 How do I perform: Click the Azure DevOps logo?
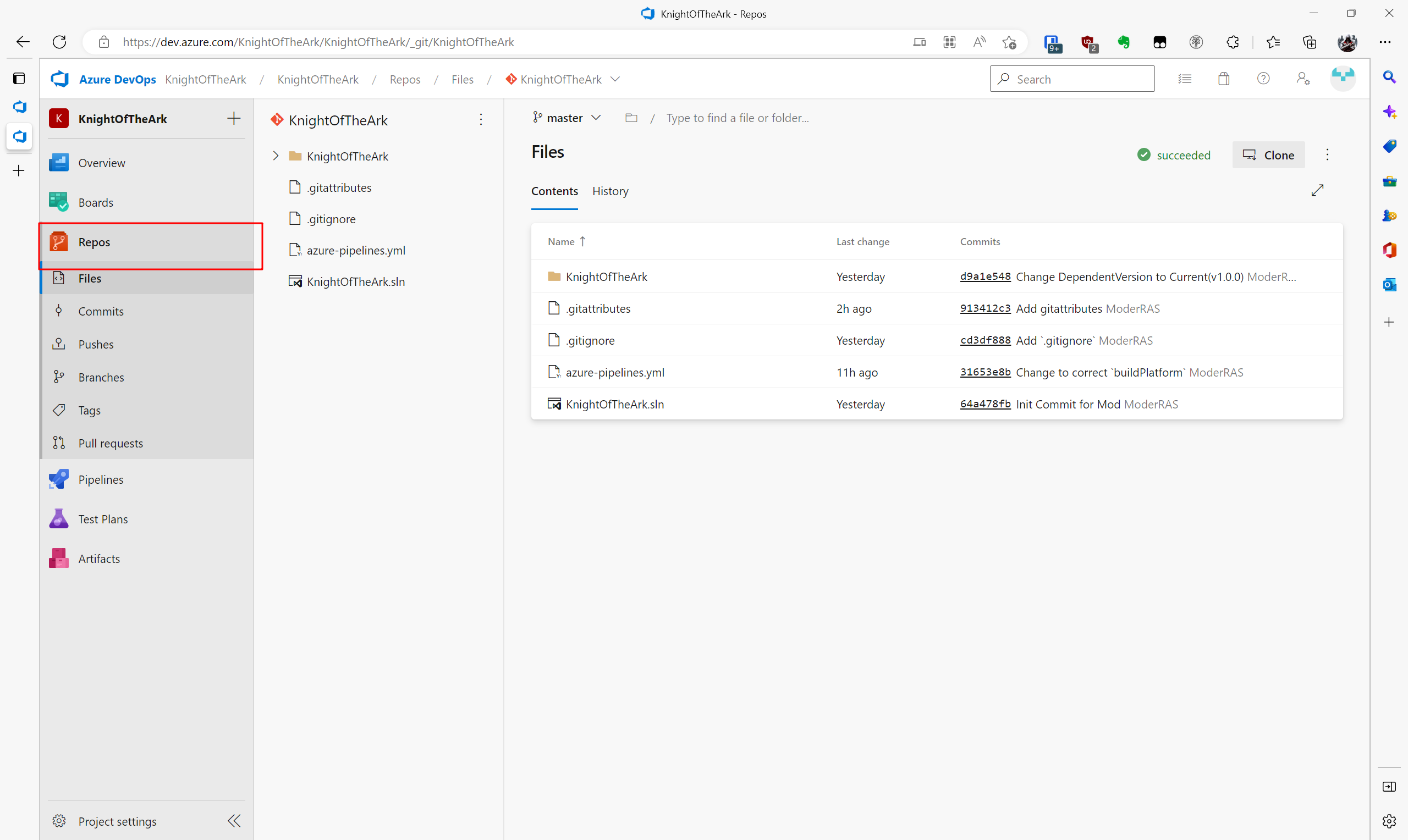coord(60,79)
